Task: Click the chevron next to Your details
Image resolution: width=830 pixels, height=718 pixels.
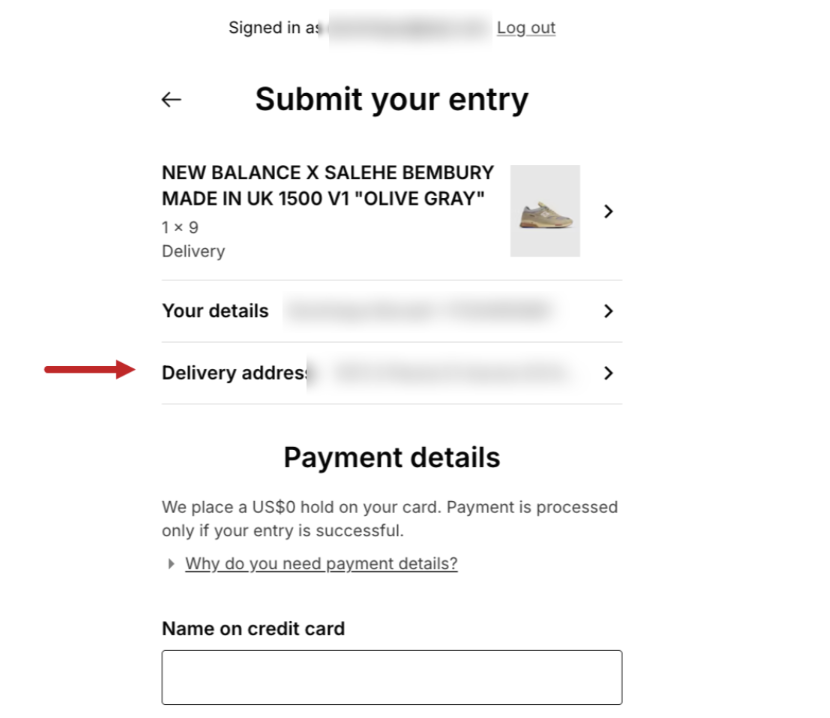Action: point(608,311)
